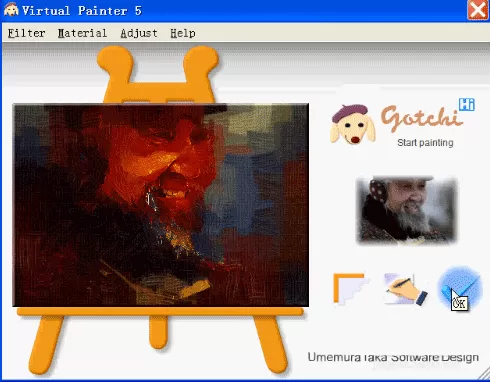Close the Virtual Painter 5 window
The image size is (490, 382).
[477, 10]
